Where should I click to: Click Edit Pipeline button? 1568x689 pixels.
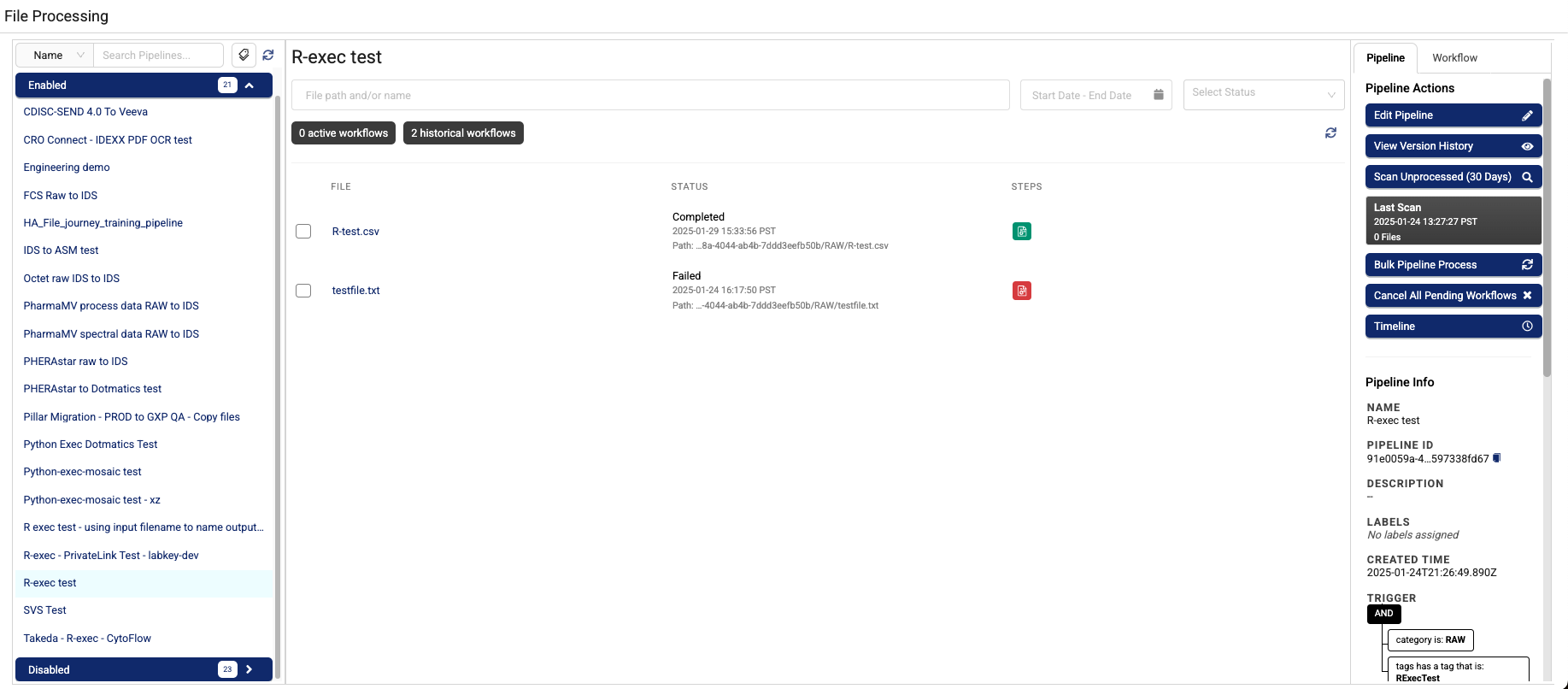click(x=1453, y=115)
